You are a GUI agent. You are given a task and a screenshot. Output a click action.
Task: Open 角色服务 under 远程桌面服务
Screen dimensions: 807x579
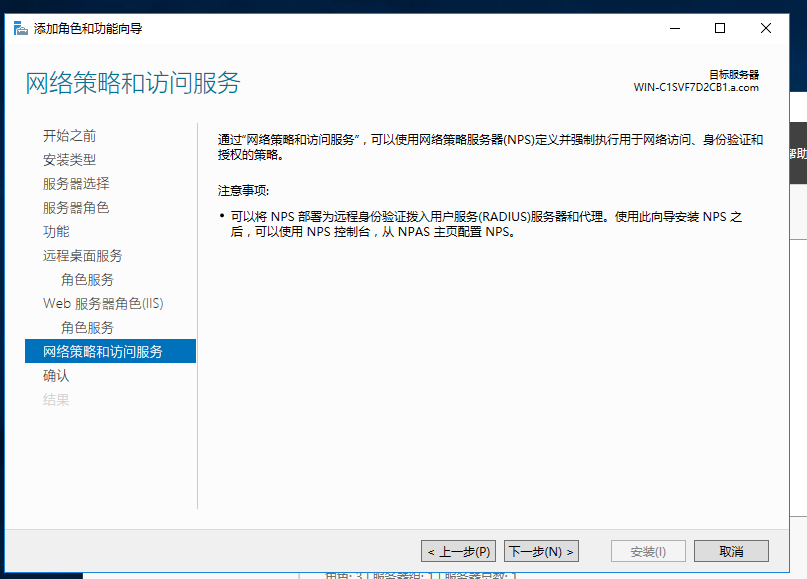point(87,279)
